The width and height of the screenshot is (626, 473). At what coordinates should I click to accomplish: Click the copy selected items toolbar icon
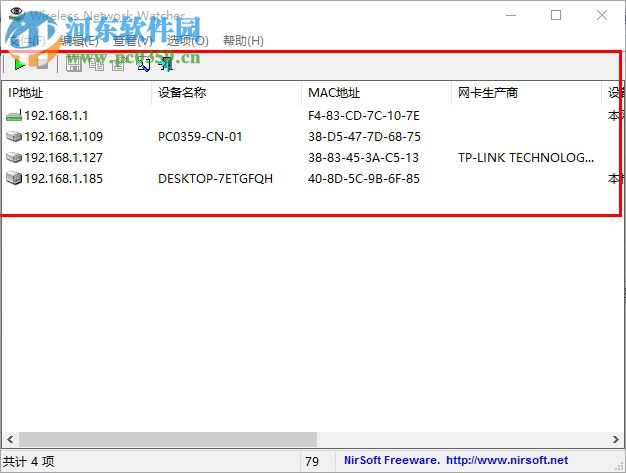(96, 64)
